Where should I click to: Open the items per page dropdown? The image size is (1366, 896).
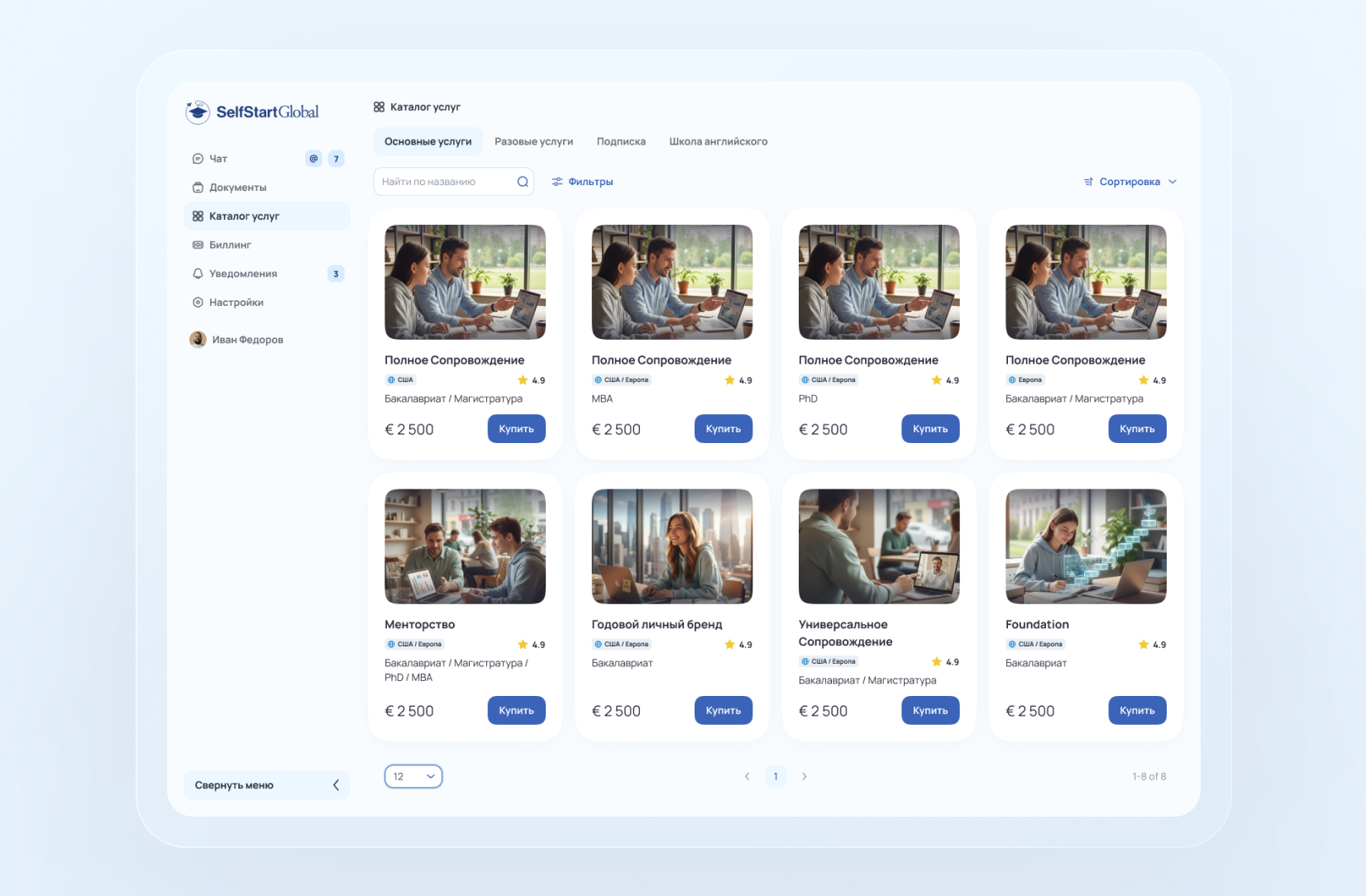click(x=413, y=776)
